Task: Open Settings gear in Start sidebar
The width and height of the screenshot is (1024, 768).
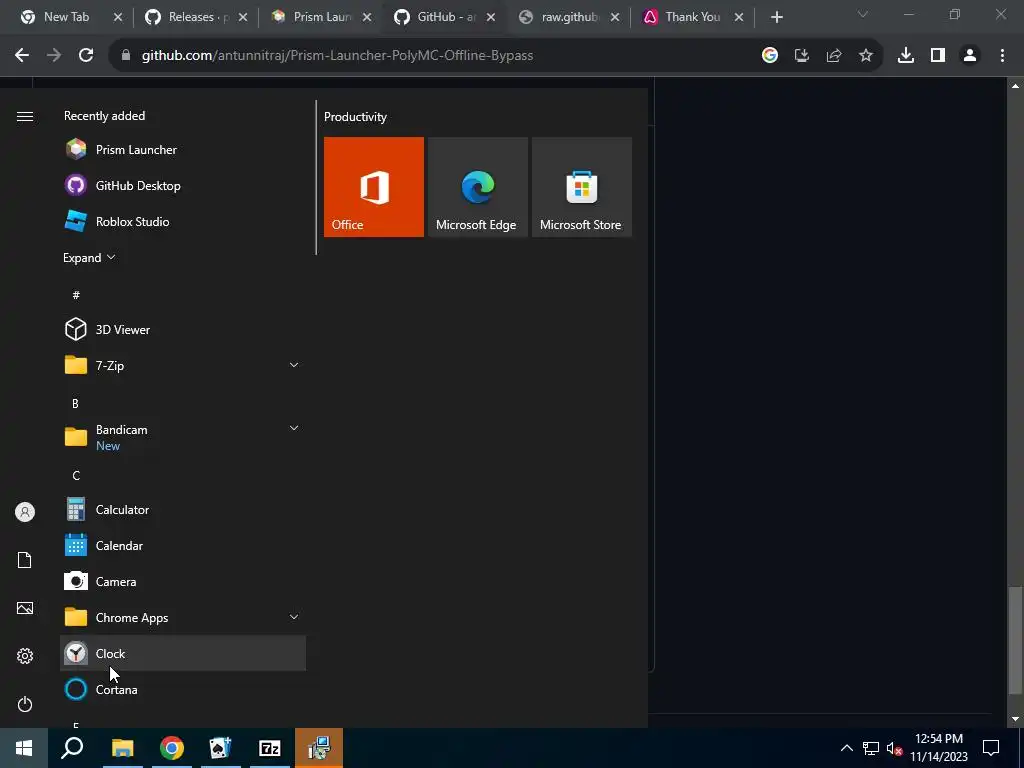Action: pyautogui.click(x=25, y=656)
